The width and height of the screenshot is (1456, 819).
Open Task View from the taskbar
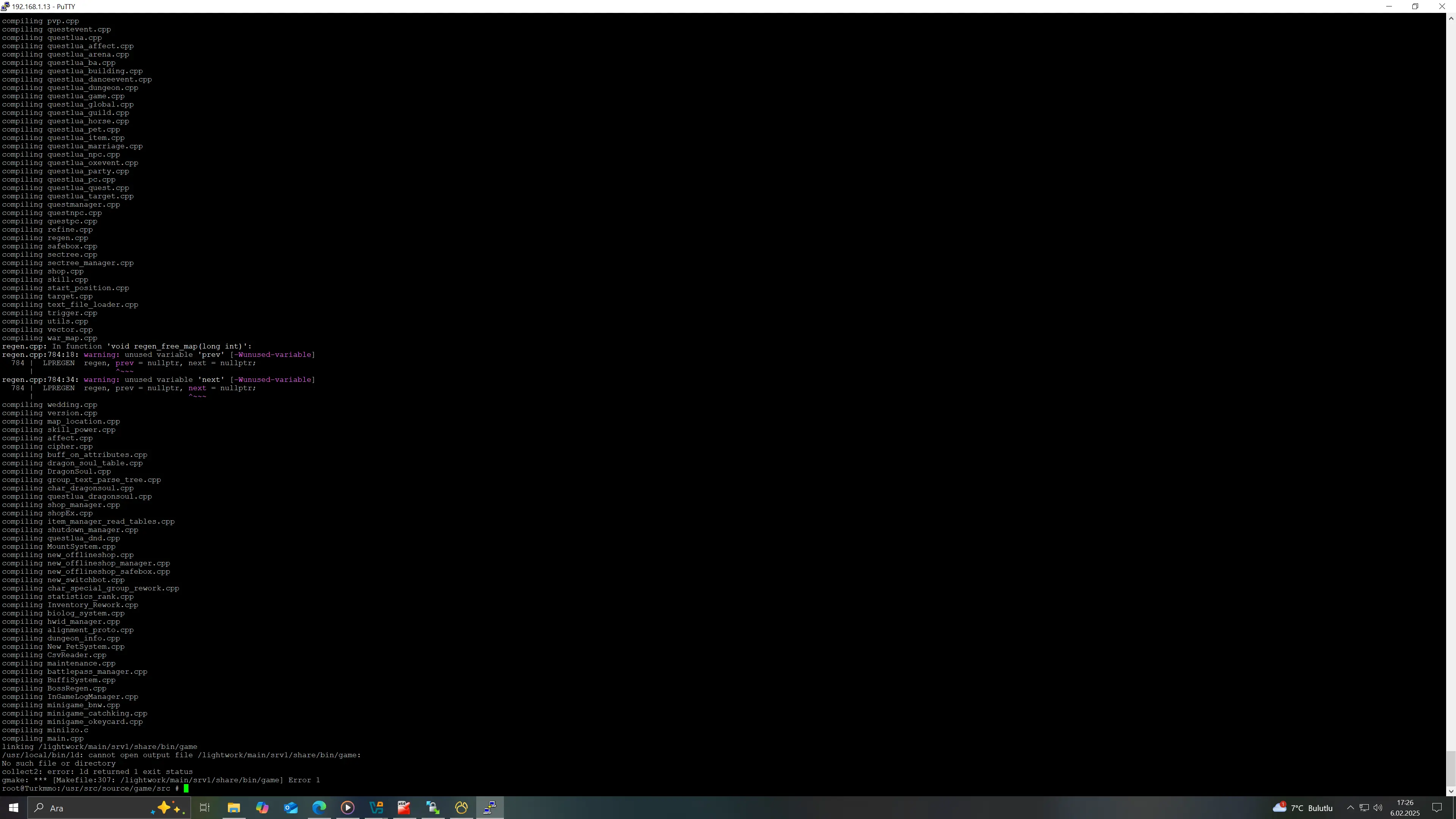(x=205, y=808)
